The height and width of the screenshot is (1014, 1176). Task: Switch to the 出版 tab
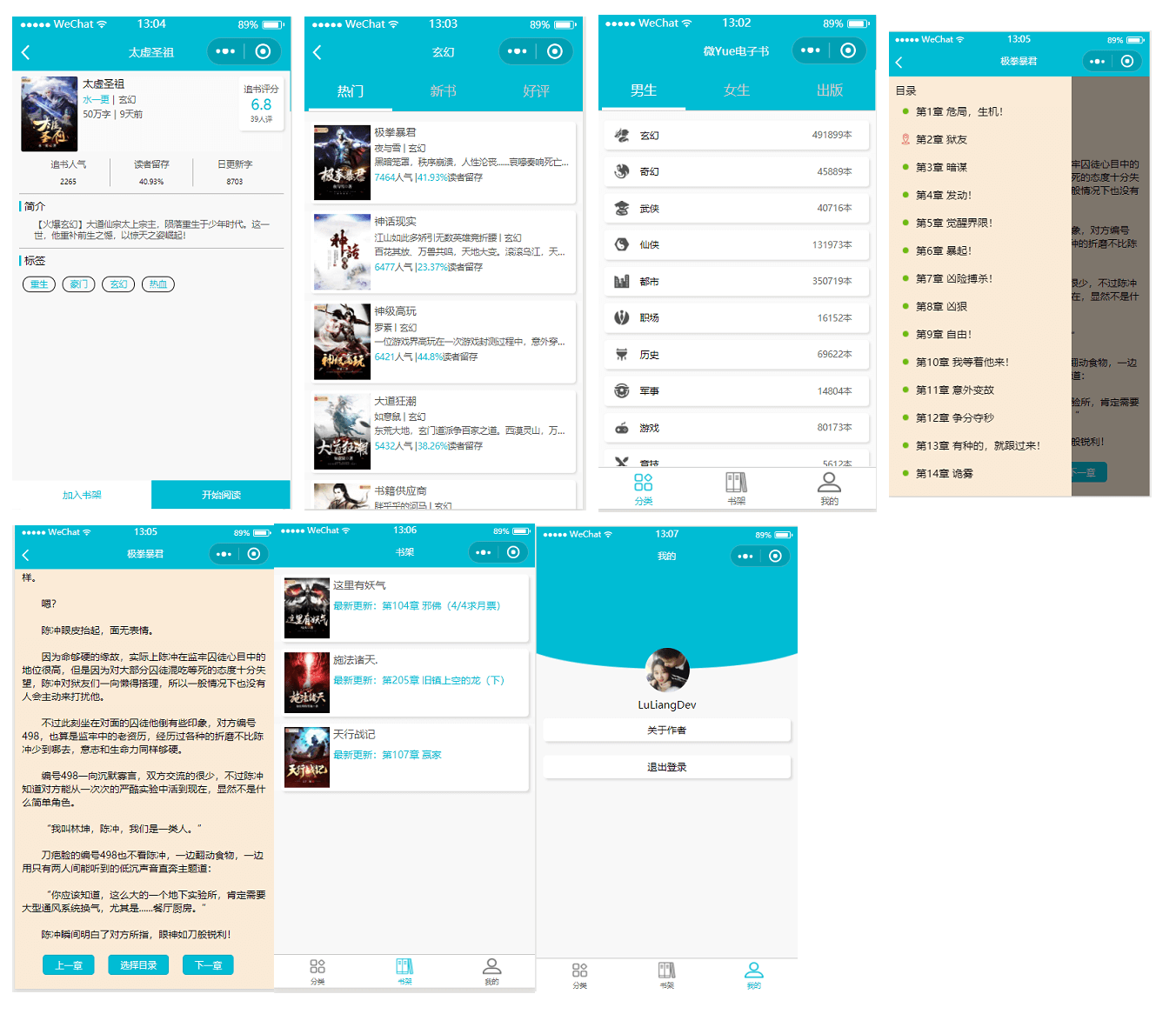(x=830, y=90)
